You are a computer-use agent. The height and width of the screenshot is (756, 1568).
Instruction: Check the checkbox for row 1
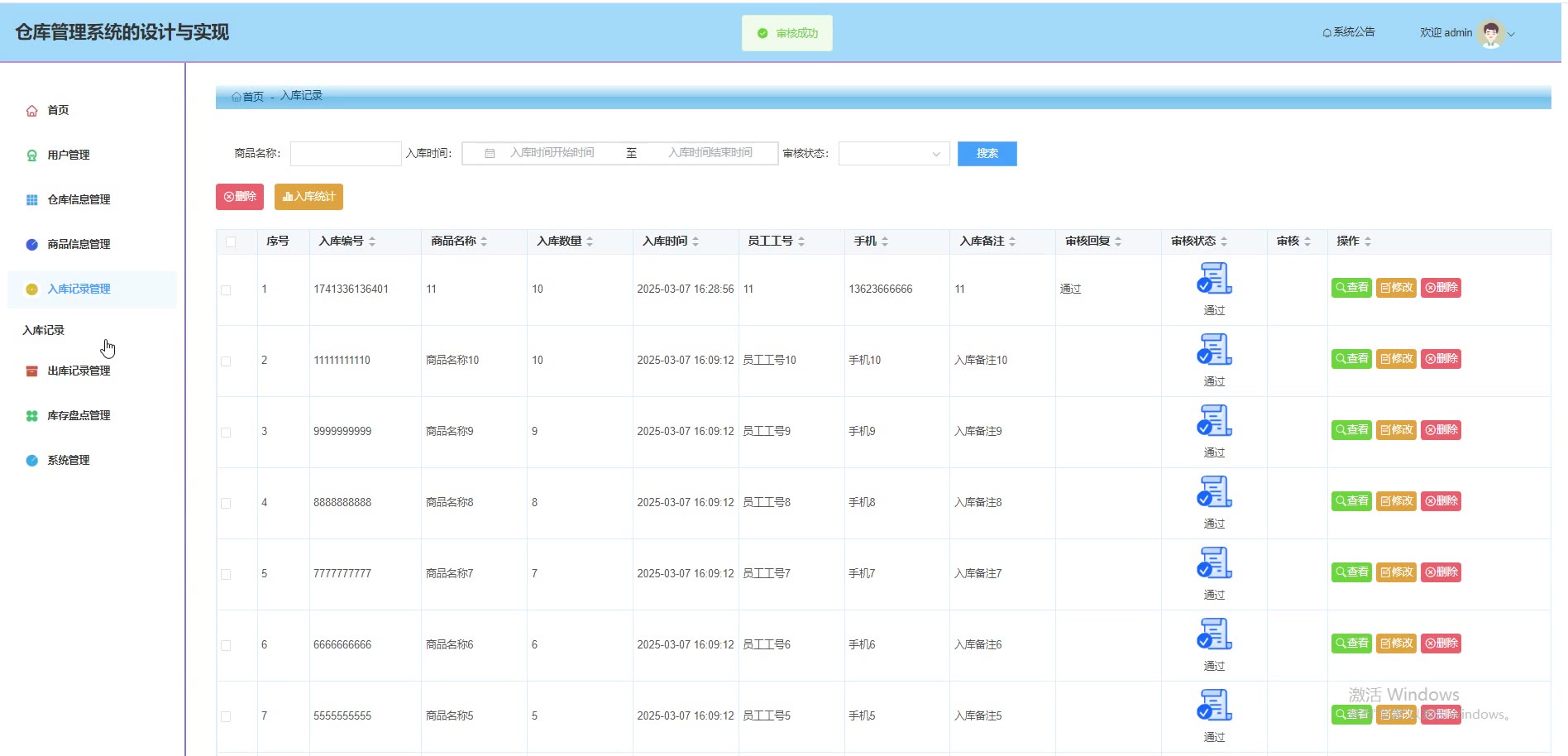tap(226, 290)
